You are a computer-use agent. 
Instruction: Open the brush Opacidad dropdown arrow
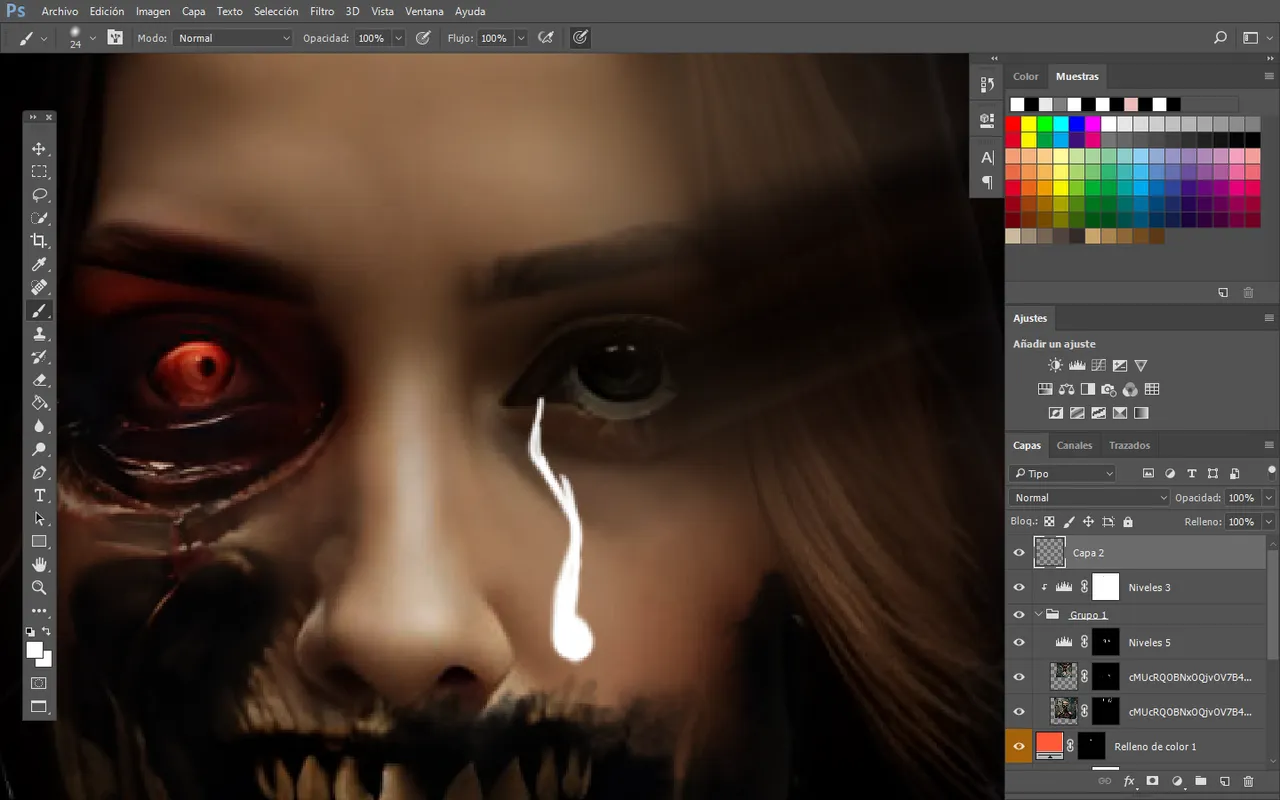click(398, 38)
